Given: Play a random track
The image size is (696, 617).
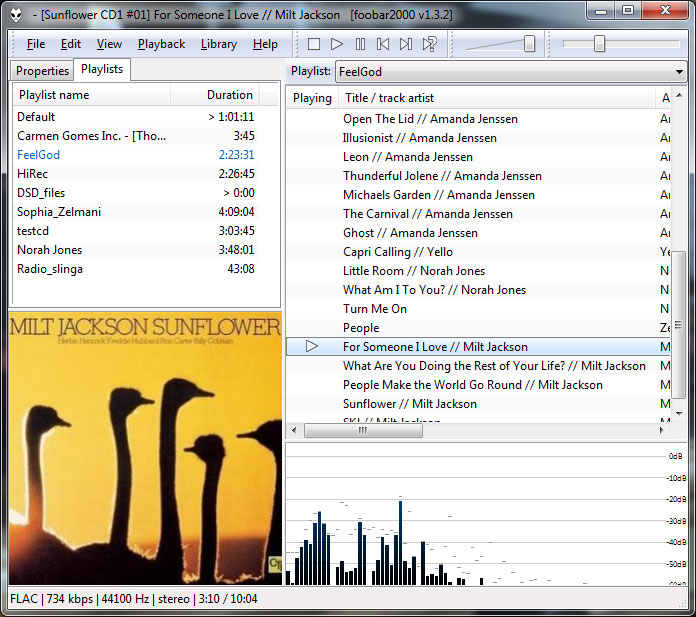Looking at the screenshot, I should point(430,44).
